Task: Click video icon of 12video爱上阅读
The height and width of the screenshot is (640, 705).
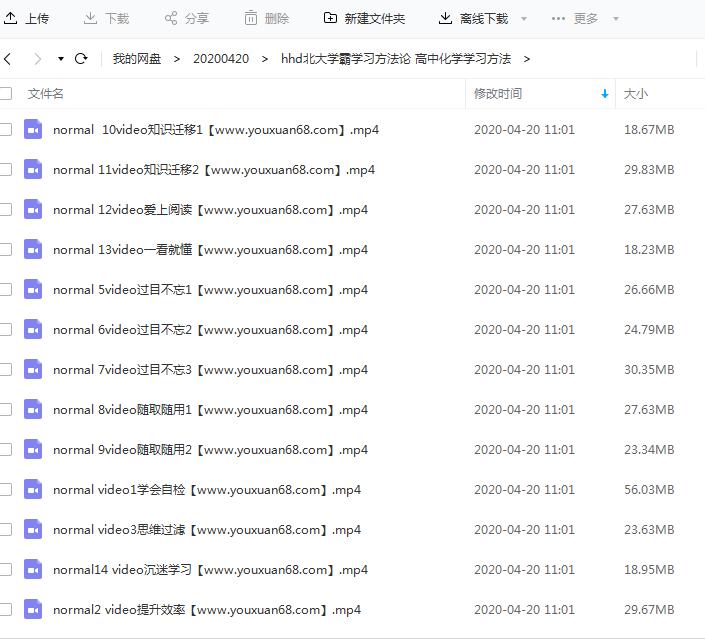Action: (x=33, y=210)
